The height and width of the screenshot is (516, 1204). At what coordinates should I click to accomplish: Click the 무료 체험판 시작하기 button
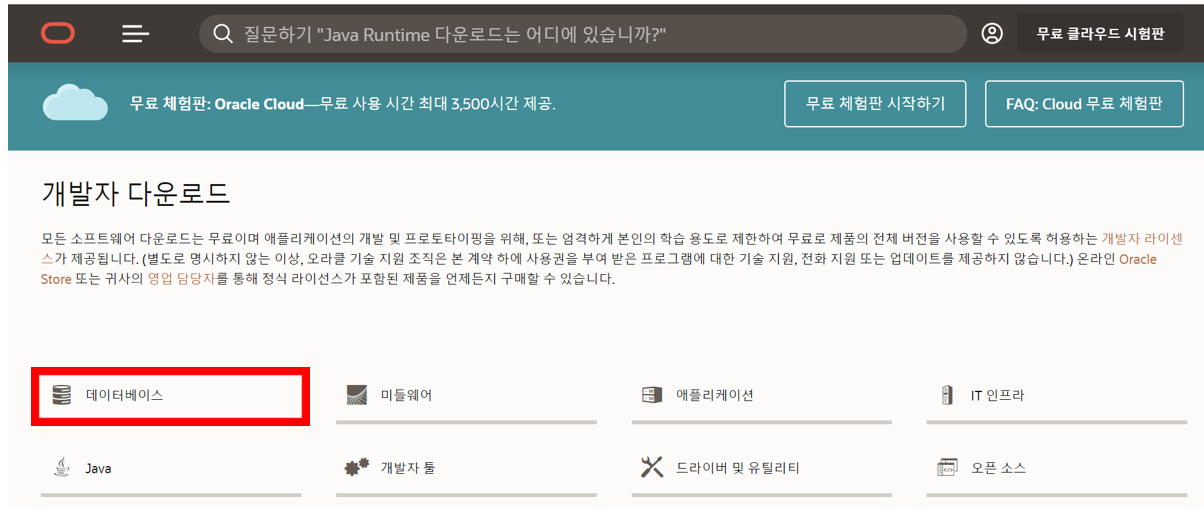(875, 104)
